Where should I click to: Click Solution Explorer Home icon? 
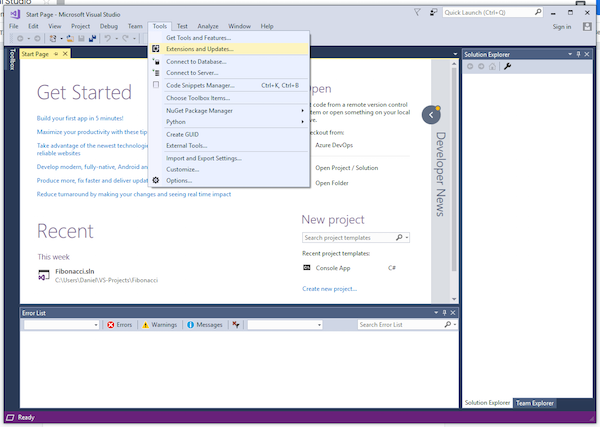[x=492, y=66]
